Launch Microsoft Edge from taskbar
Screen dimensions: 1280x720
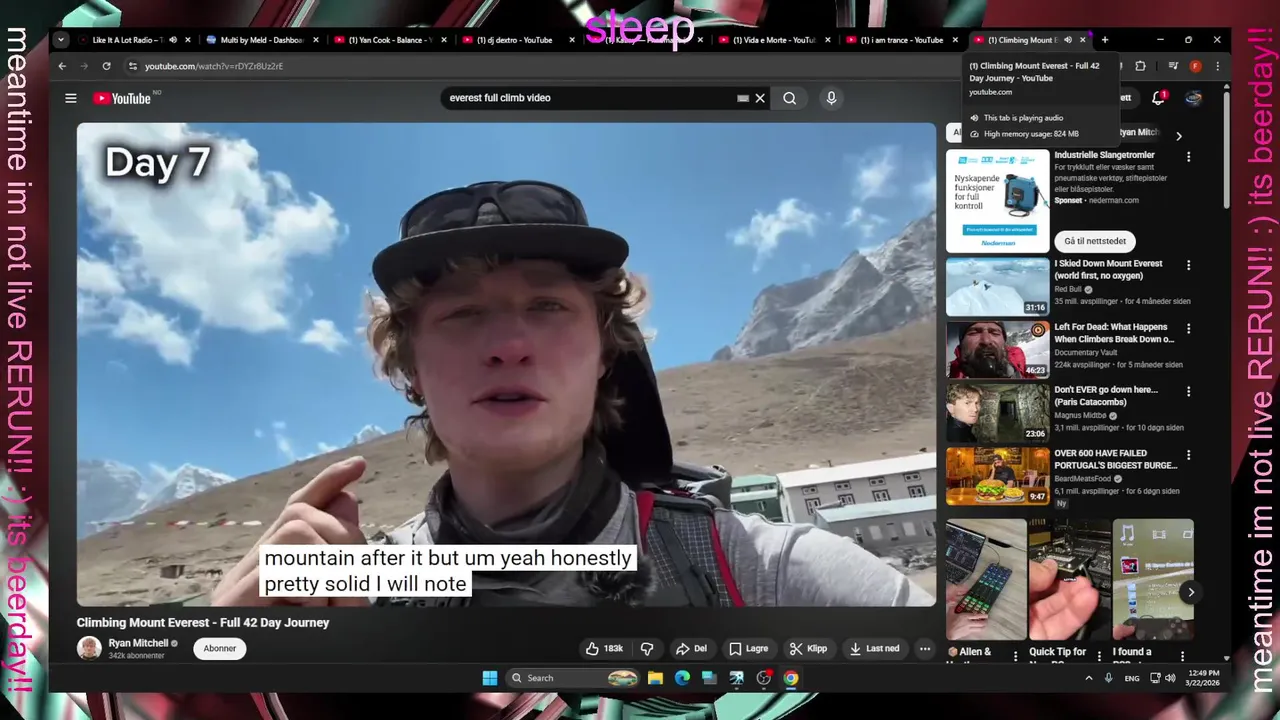(682, 678)
